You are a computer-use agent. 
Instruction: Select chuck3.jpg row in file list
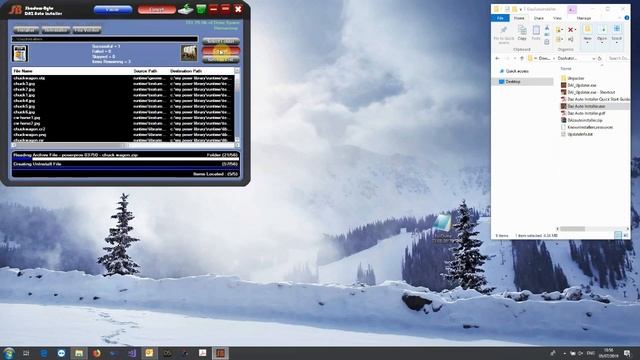point(123,84)
